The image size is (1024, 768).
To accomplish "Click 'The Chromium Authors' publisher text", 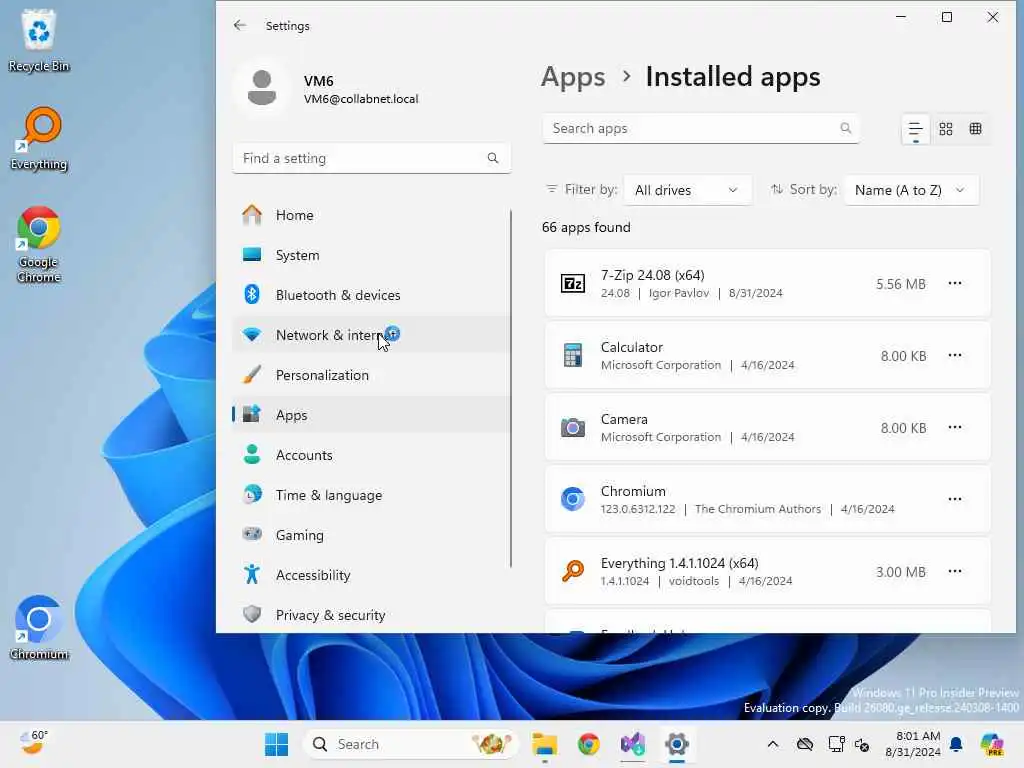I will [758, 509].
